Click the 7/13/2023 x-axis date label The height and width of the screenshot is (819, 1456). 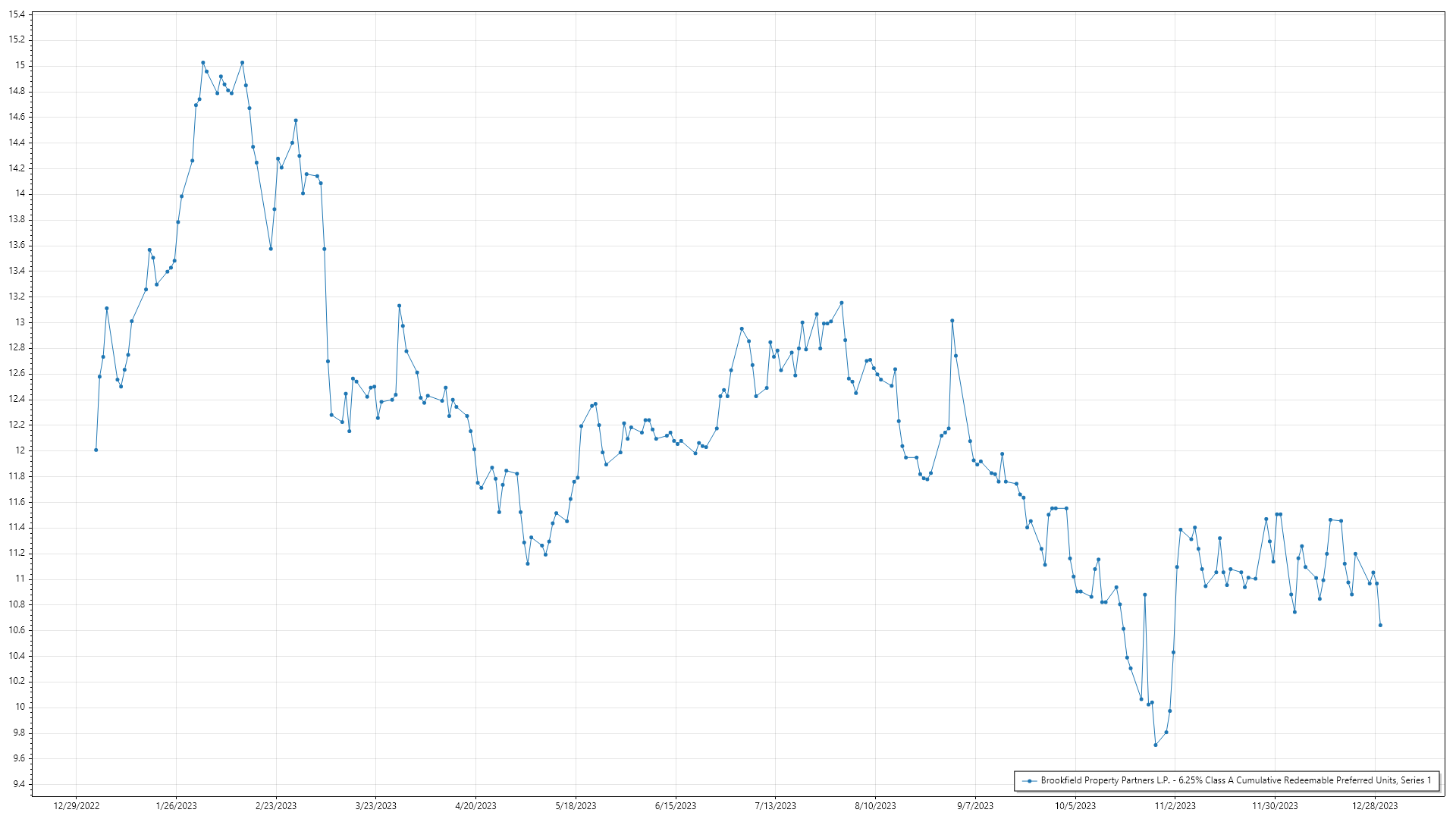tap(775, 805)
